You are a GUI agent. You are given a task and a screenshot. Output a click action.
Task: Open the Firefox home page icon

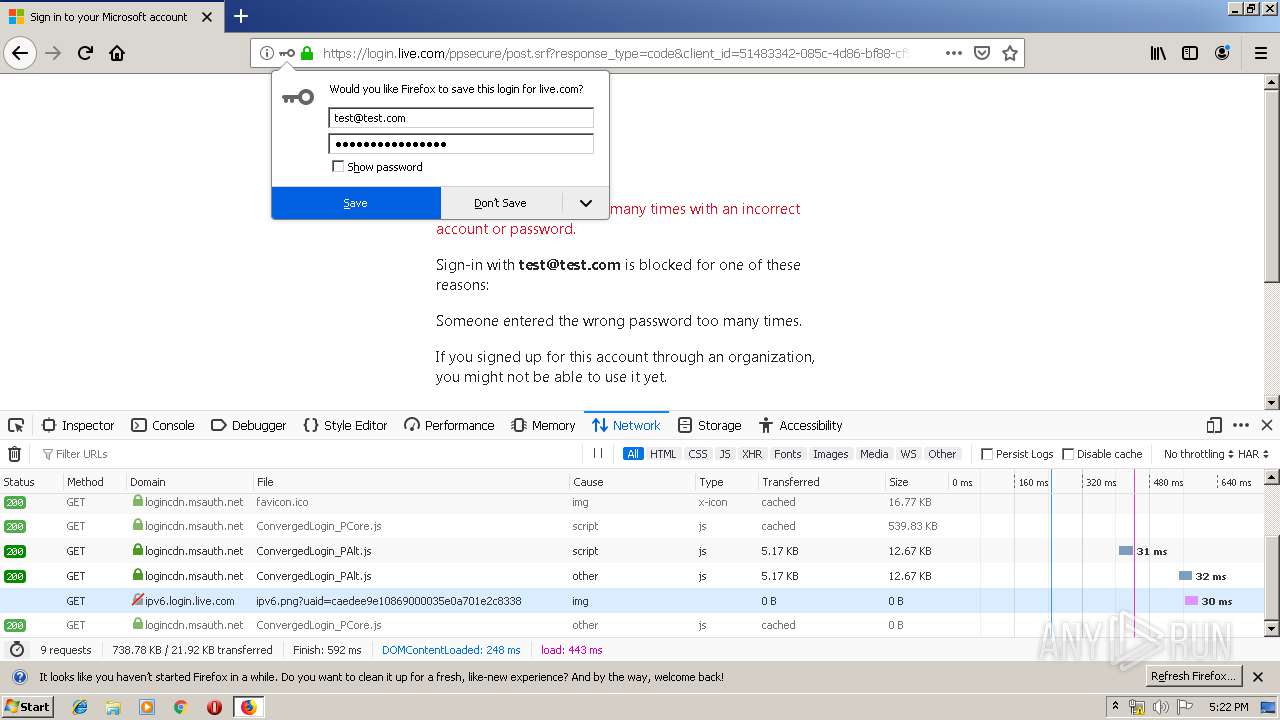pos(117,53)
